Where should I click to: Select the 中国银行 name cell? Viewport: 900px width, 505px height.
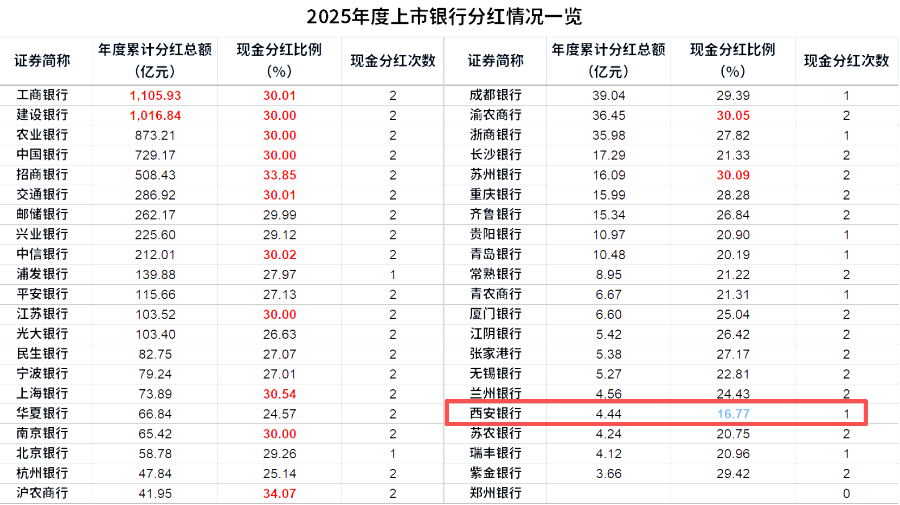(x=42, y=155)
